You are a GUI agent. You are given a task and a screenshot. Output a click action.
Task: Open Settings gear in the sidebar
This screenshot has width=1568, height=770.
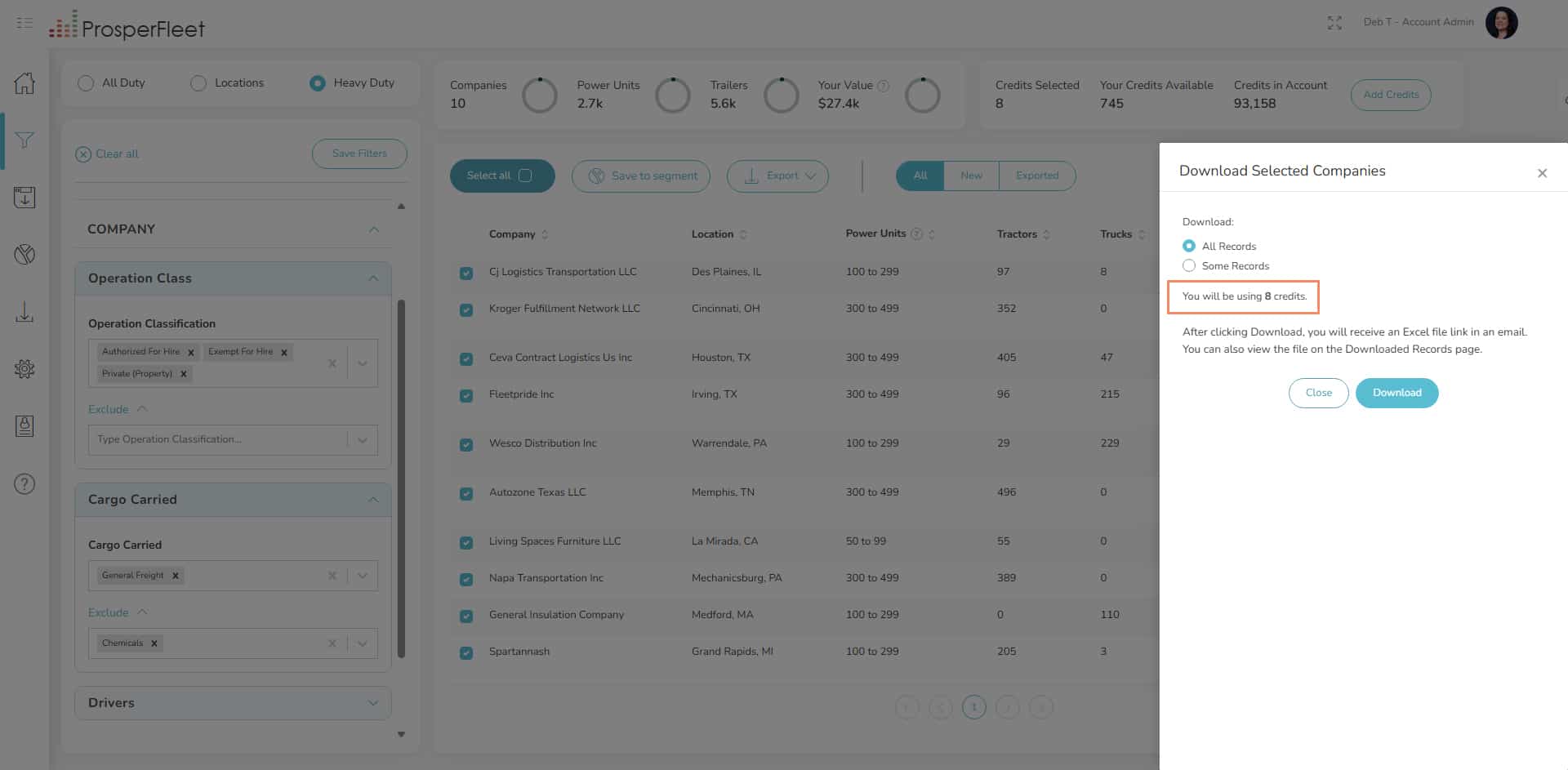coord(24,368)
